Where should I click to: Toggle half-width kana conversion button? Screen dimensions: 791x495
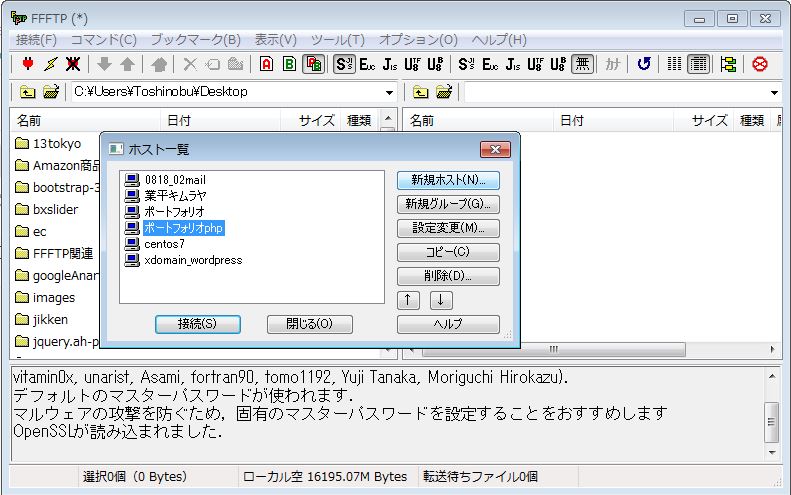click(x=612, y=64)
